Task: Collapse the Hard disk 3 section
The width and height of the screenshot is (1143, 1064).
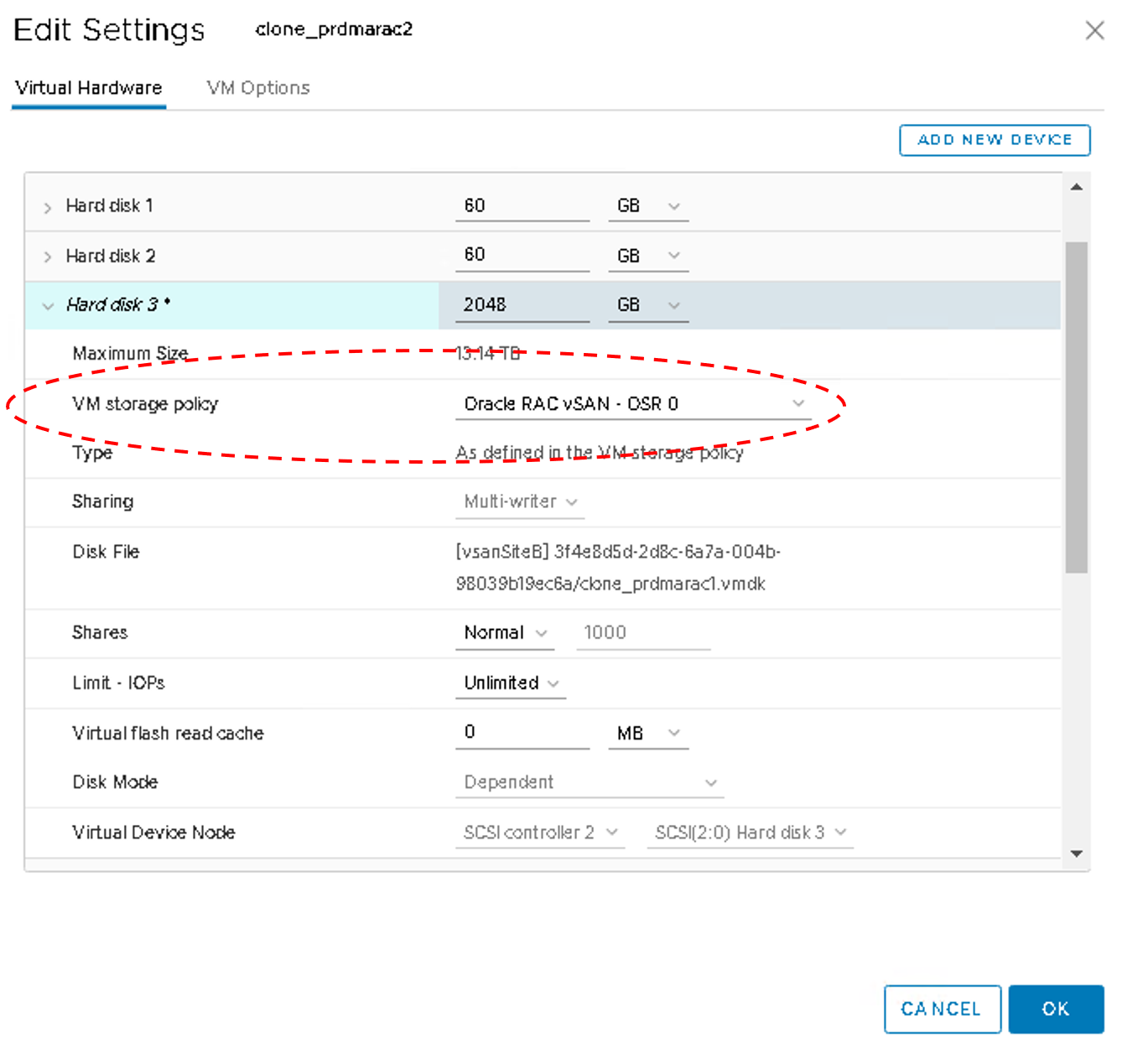Action: (48, 306)
